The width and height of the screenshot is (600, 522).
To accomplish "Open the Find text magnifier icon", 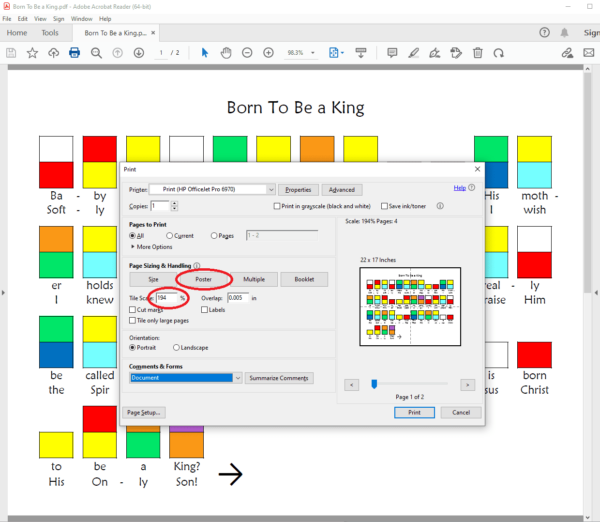I will (96, 53).
